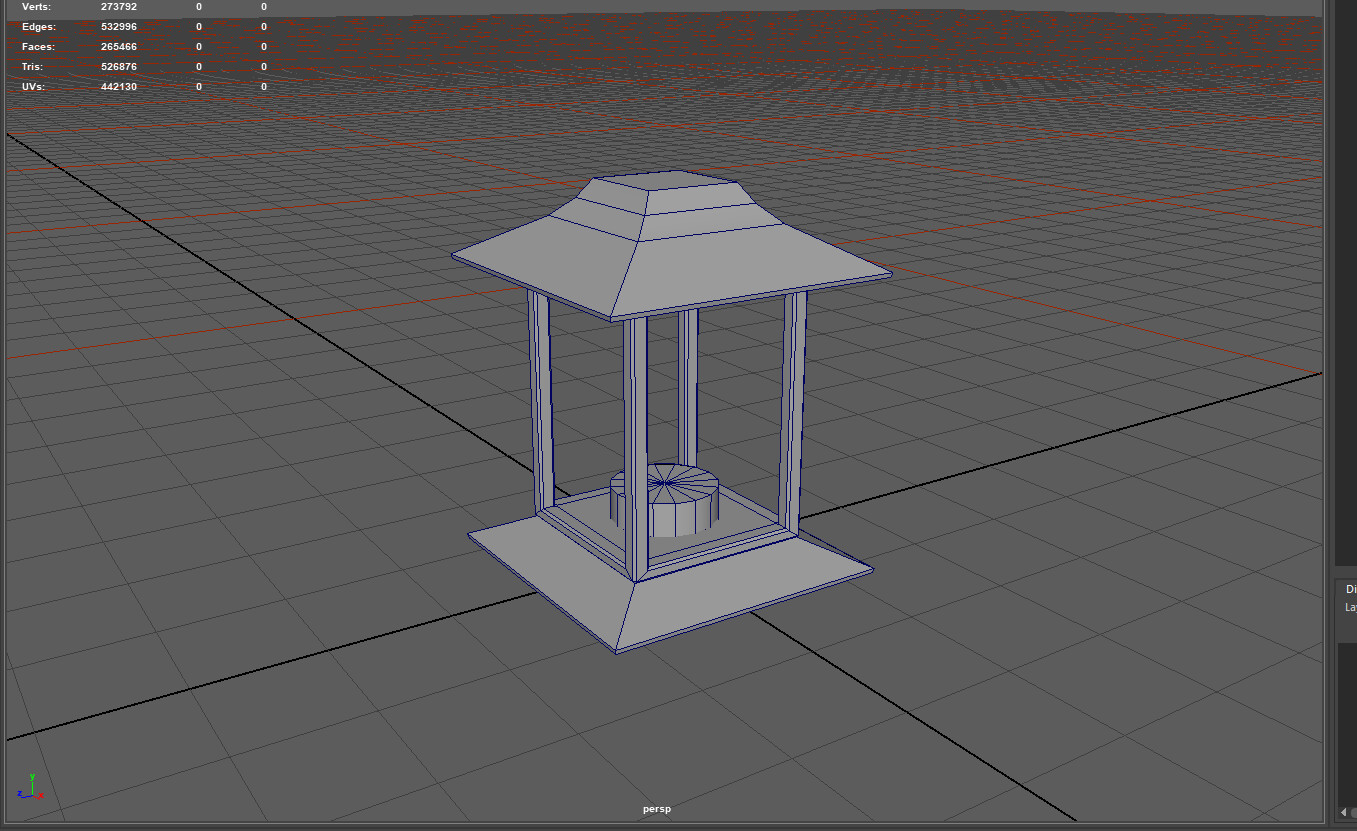This screenshot has height=831, width=1357.
Task: Click the persp camera name label
Action: click(657, 809)
